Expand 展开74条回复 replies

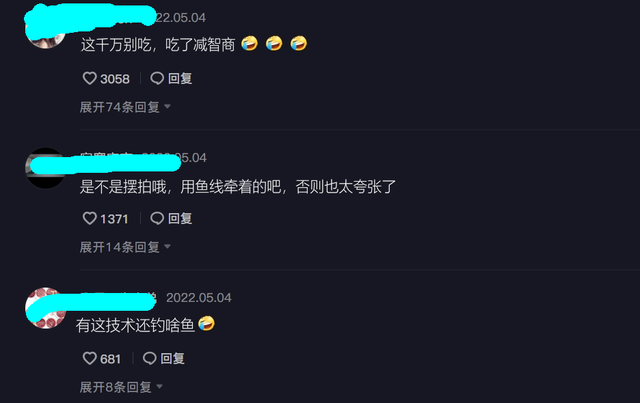pyautogui.click(x=125, y=107)
